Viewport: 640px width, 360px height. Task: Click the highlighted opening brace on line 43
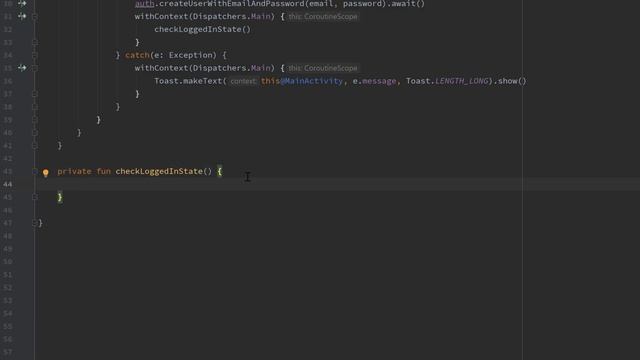[x=220, y=171]
